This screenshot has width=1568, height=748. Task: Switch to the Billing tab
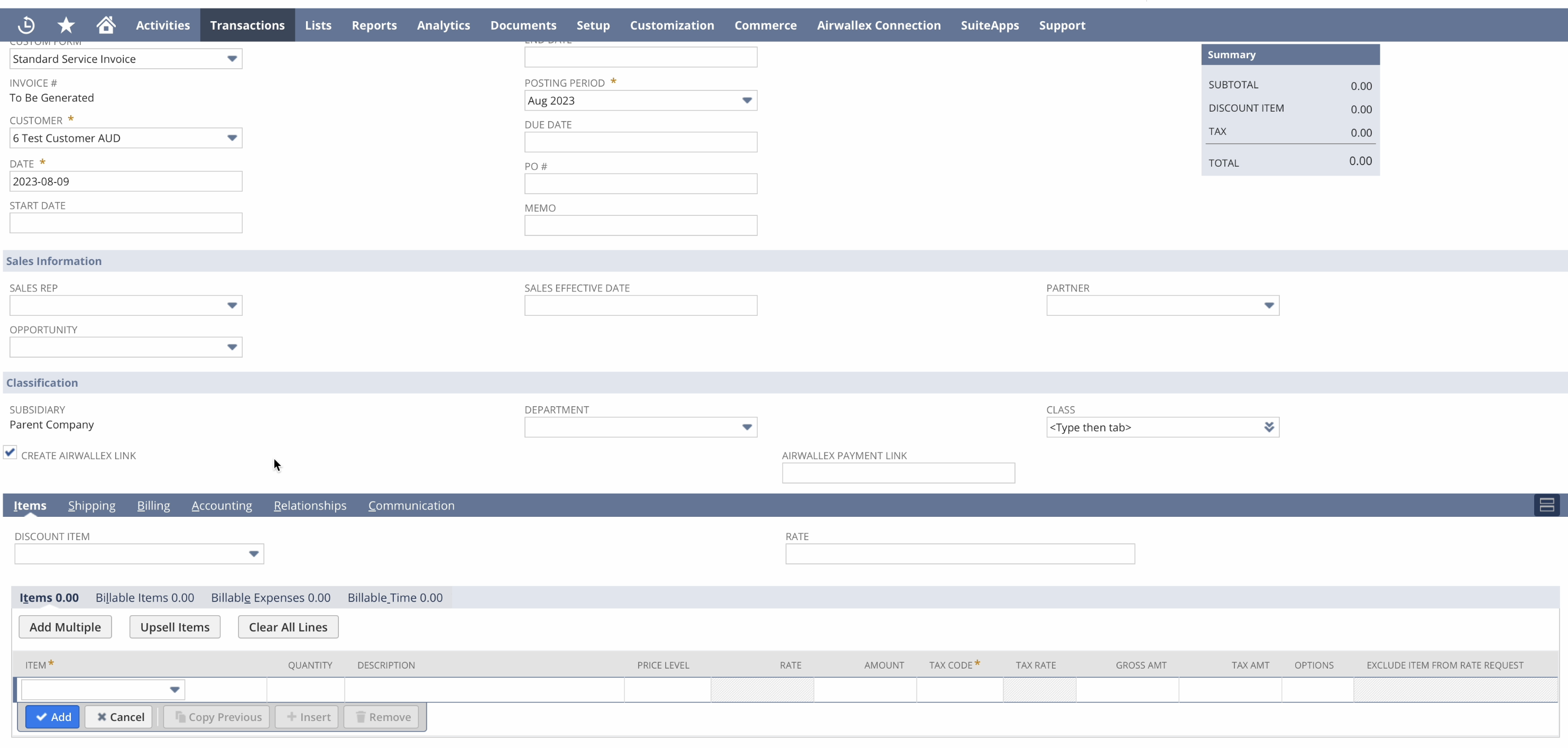tap(153, 505)
